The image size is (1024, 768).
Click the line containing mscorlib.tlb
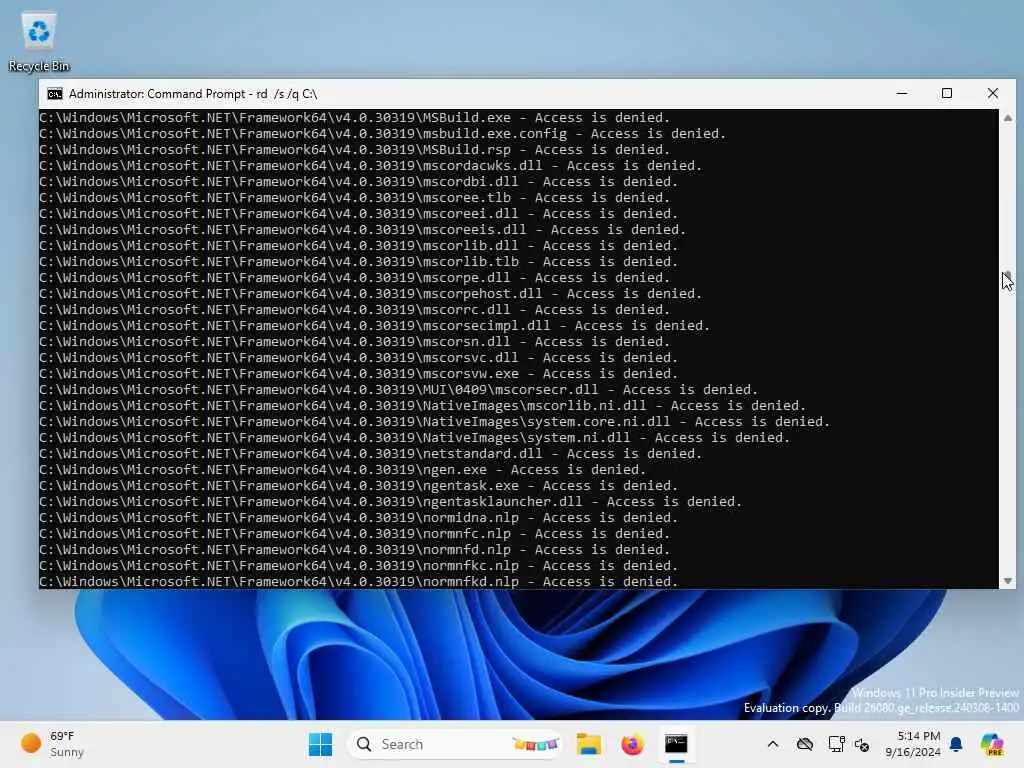click(x=359, y=262)
